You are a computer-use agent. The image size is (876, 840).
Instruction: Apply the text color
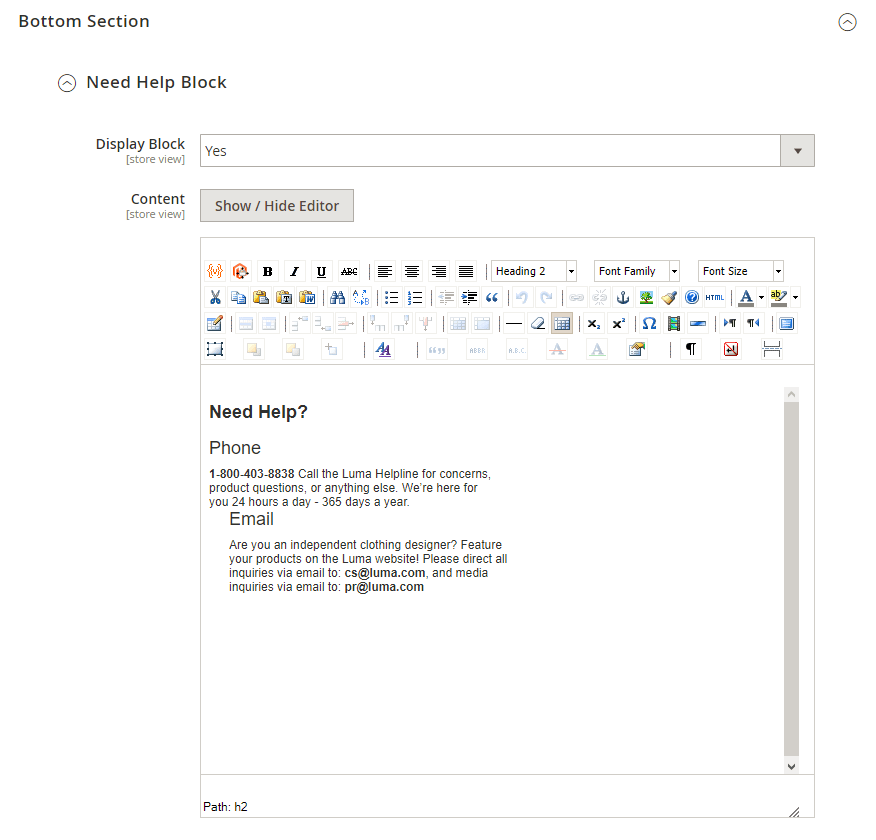tap(746, 297)
